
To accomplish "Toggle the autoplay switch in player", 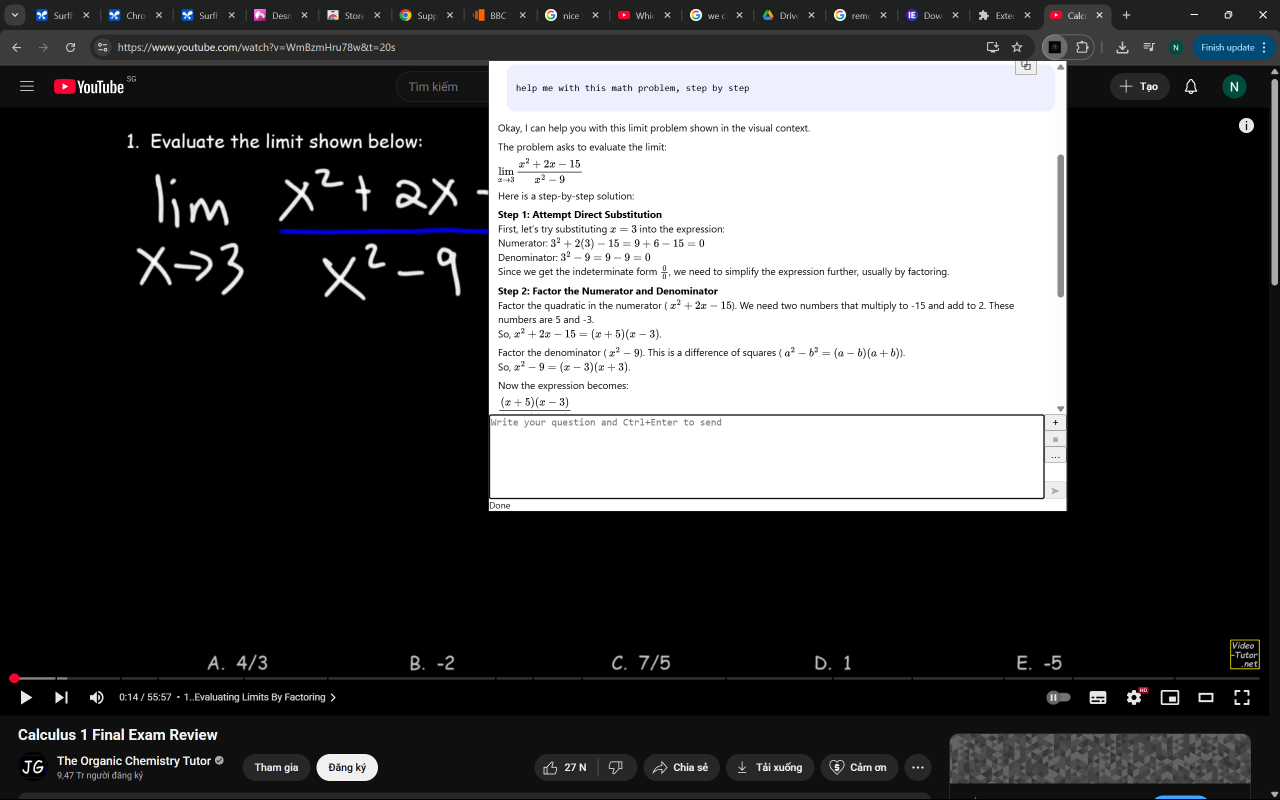I will point(1058,697).
